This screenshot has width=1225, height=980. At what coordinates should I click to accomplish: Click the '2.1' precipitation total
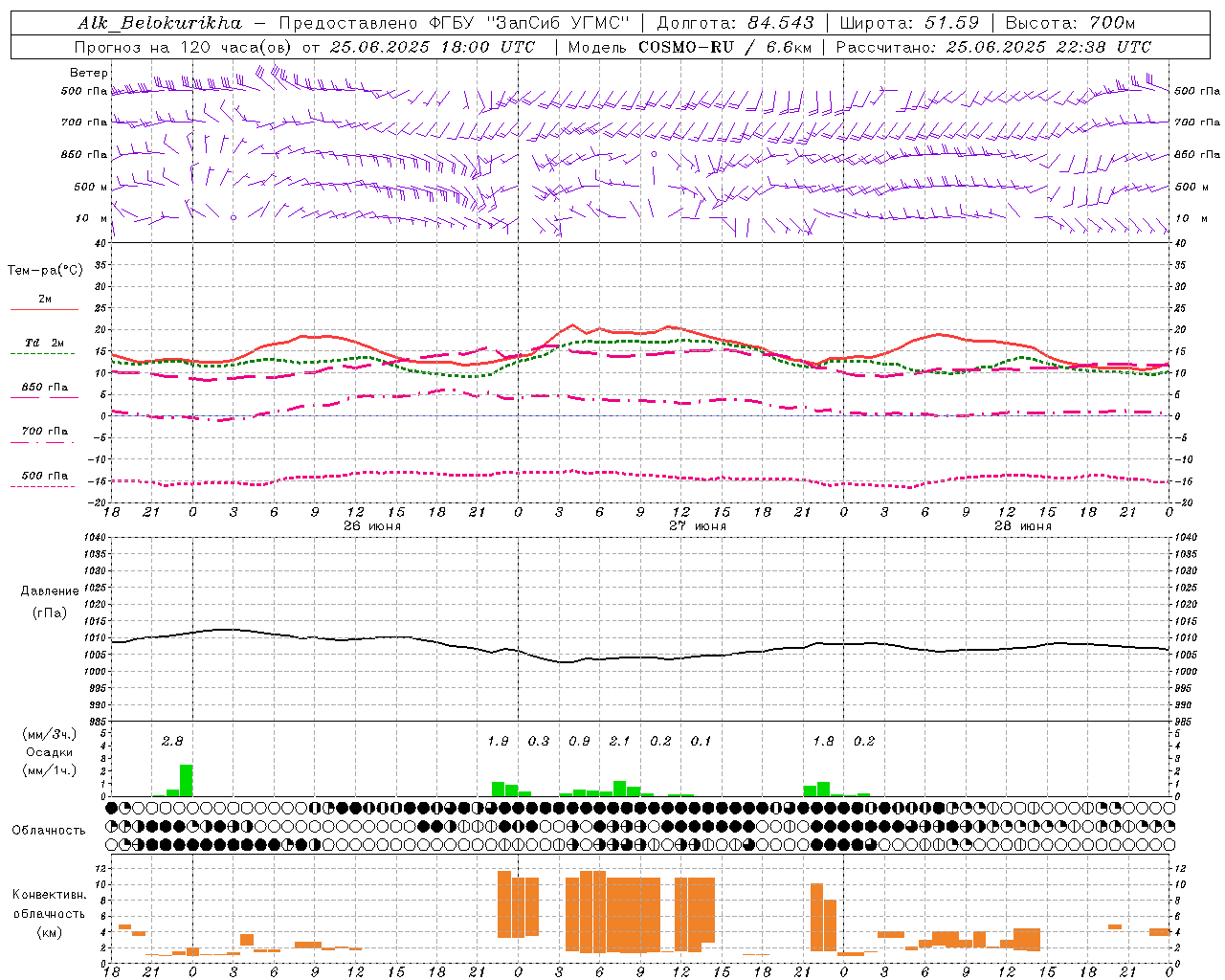pyautogui.click(x=620, y=741)
